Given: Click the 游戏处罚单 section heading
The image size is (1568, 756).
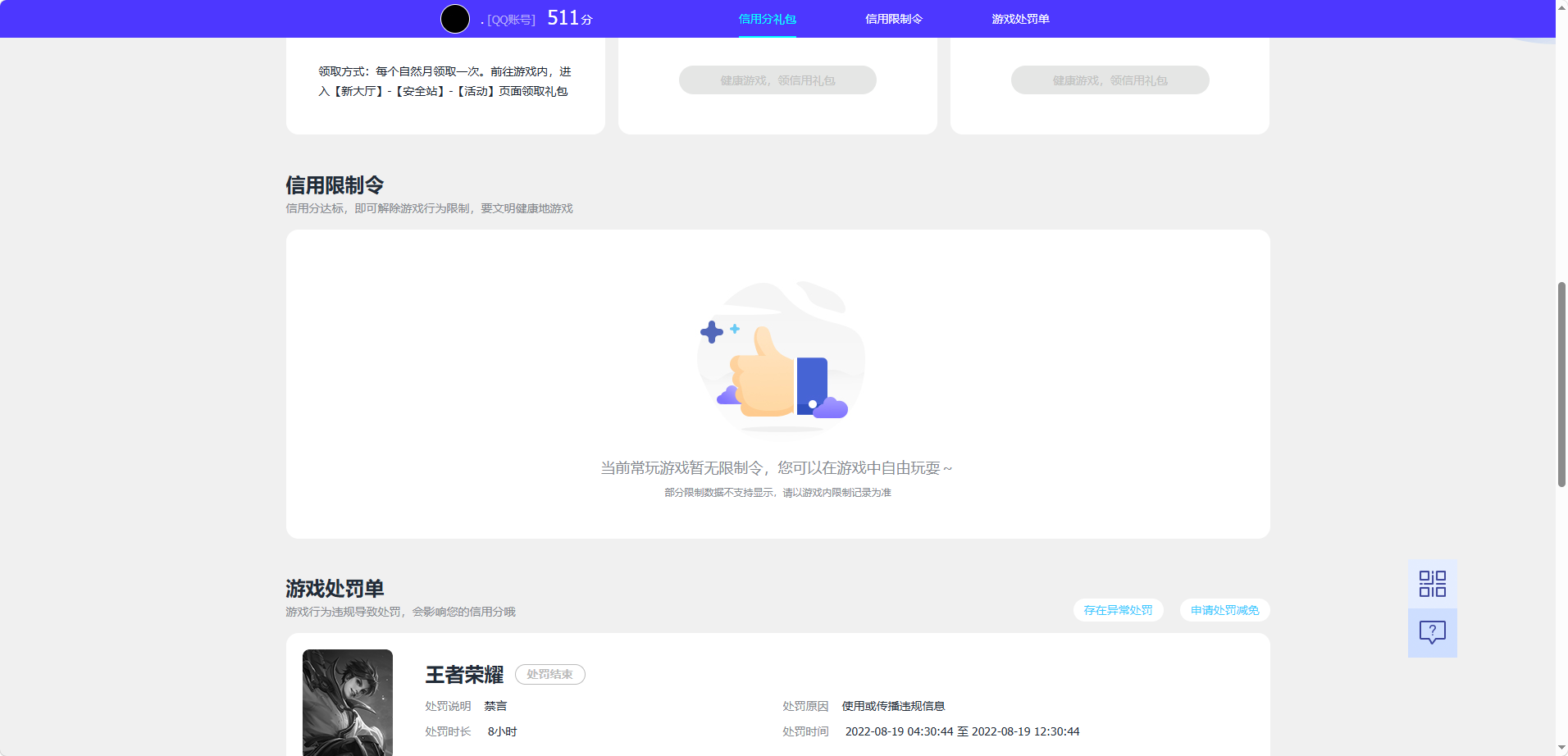Looking at the screenshot, I should (335, 589).
